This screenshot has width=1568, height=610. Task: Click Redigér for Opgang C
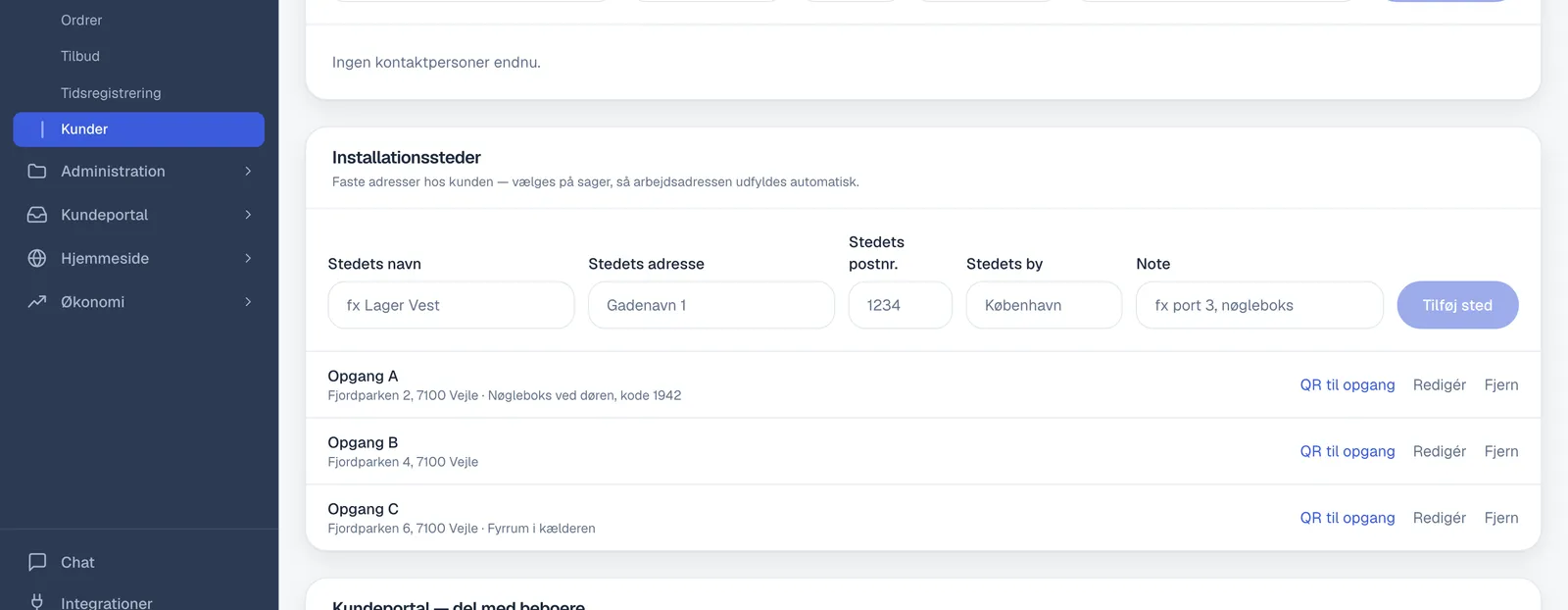coord(1439,518)
